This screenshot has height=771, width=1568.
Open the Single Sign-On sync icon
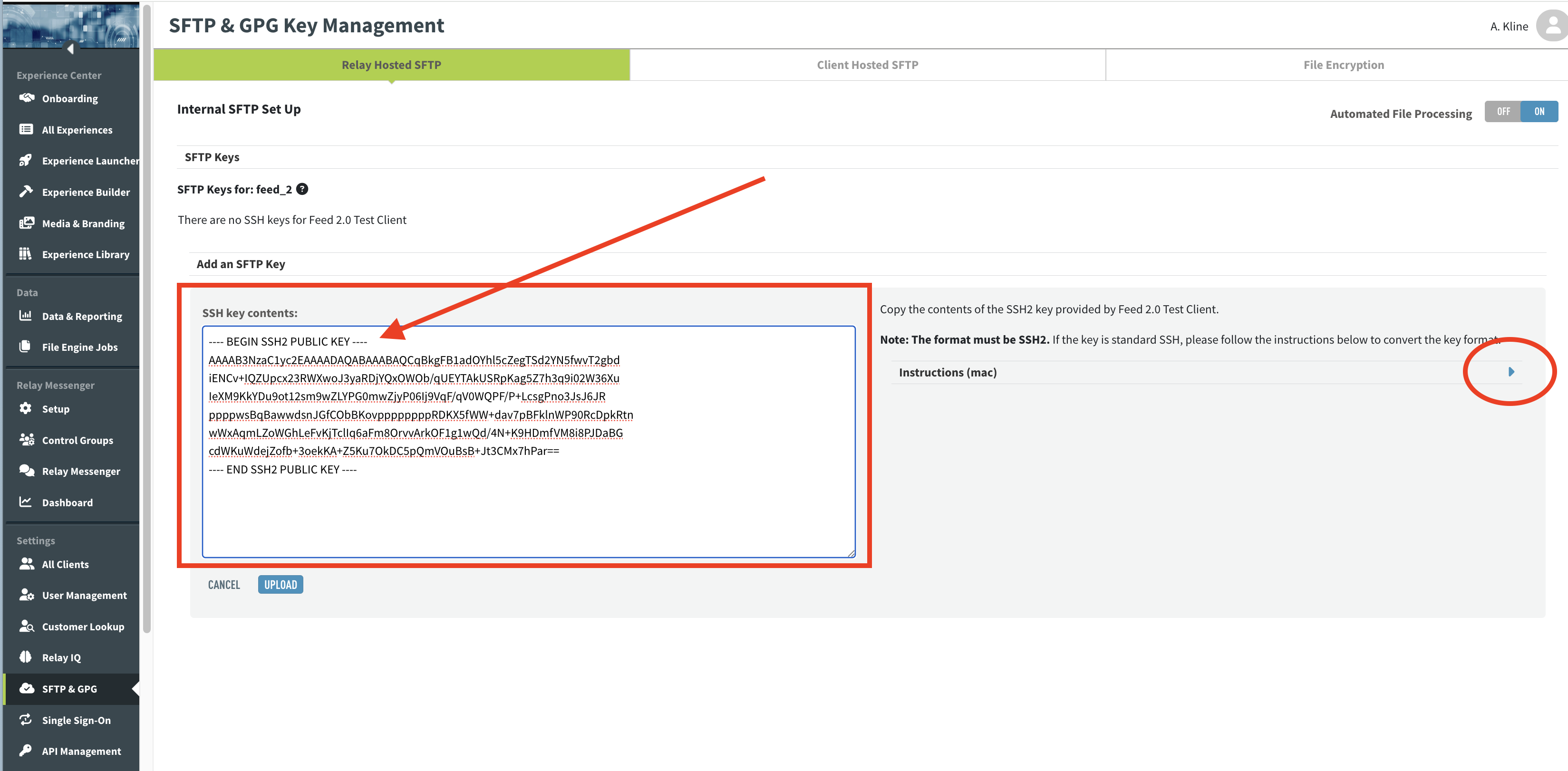pos(26,719)
